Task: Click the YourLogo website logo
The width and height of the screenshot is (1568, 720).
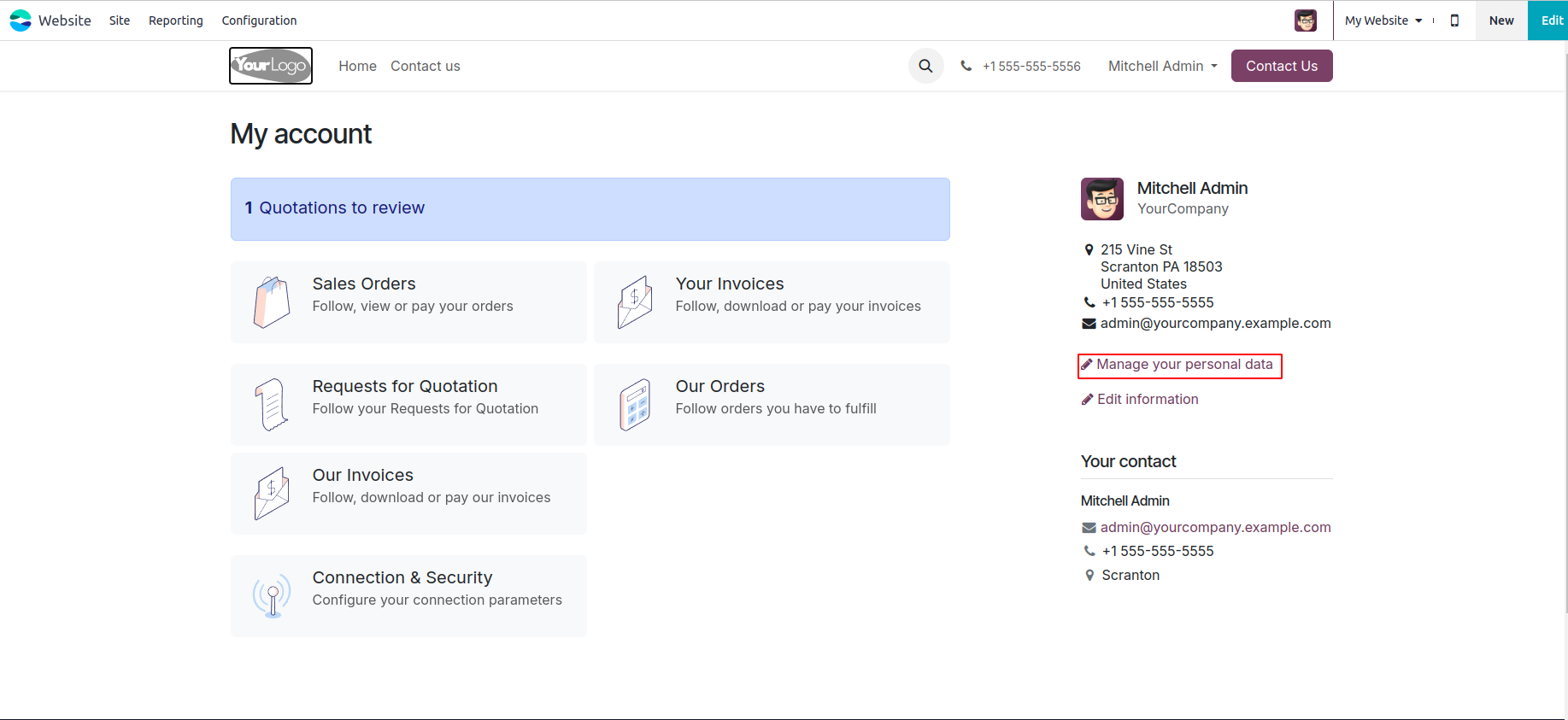Action: (271, 66)
